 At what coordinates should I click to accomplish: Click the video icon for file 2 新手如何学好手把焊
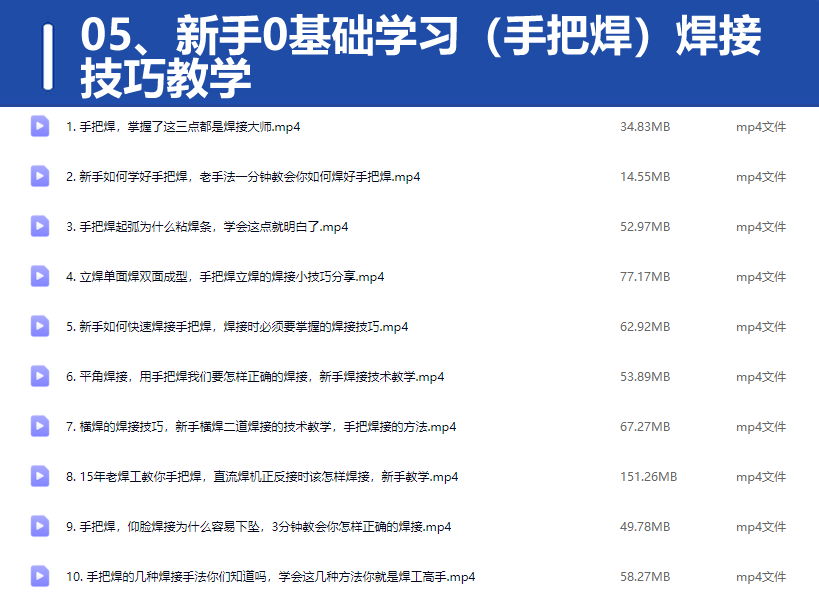click(40, 177)
